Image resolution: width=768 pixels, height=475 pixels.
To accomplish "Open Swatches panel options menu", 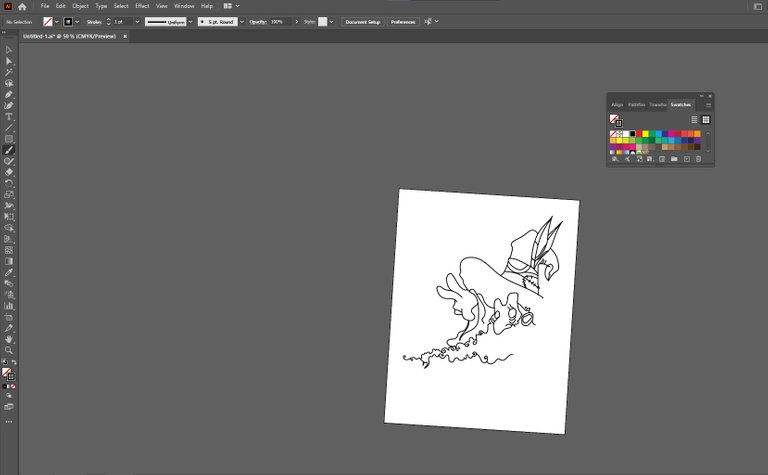I will click(708, 105).
